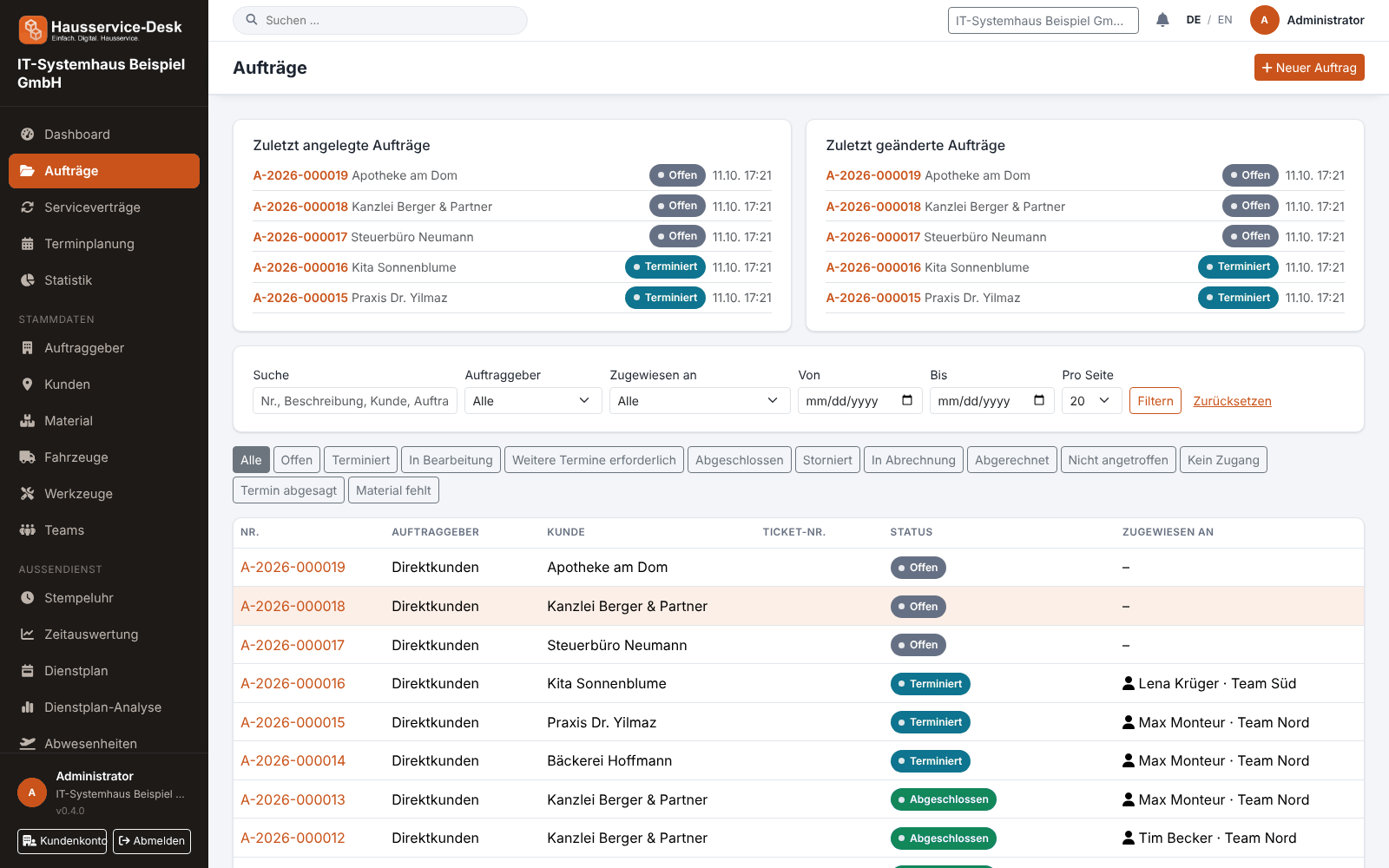
Task: Click the Neuer Auftrag button
Action: (1309, 68)
